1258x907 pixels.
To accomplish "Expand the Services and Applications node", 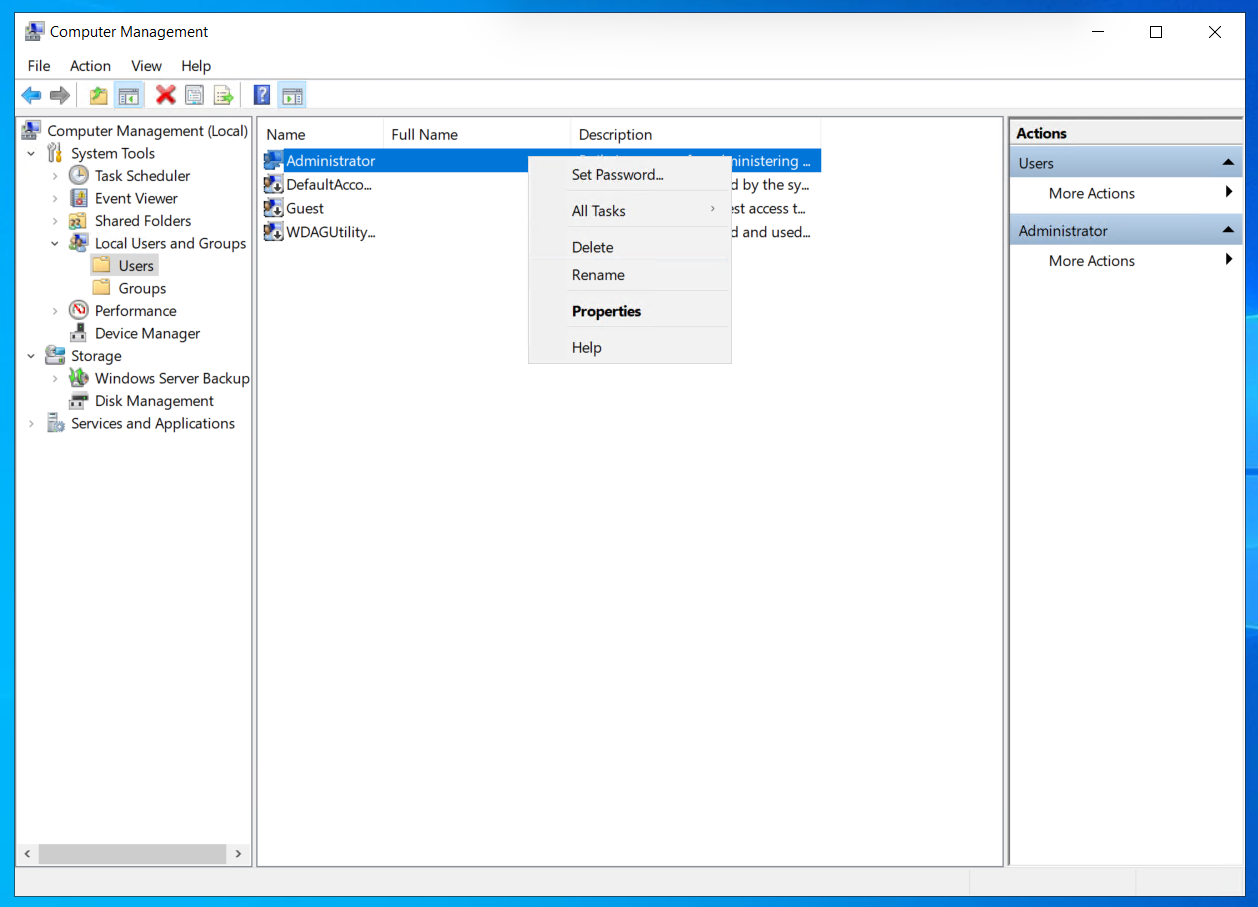I will (x=31, y=424).
